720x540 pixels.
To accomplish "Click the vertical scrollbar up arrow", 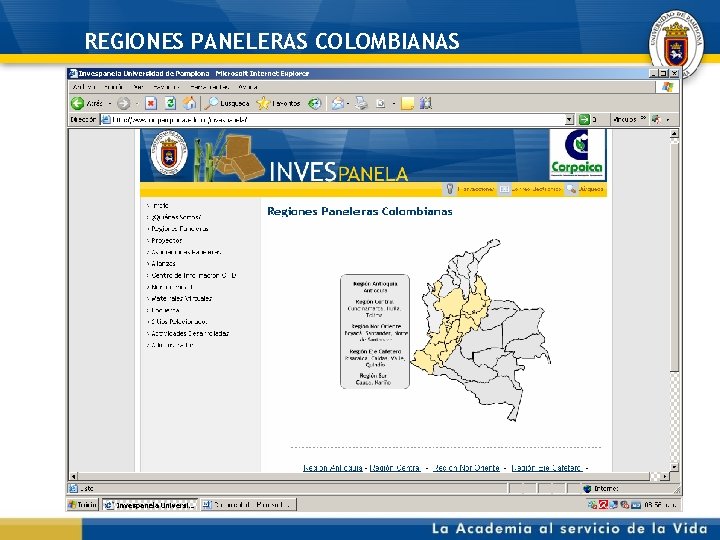I will (x=674, y=134).
